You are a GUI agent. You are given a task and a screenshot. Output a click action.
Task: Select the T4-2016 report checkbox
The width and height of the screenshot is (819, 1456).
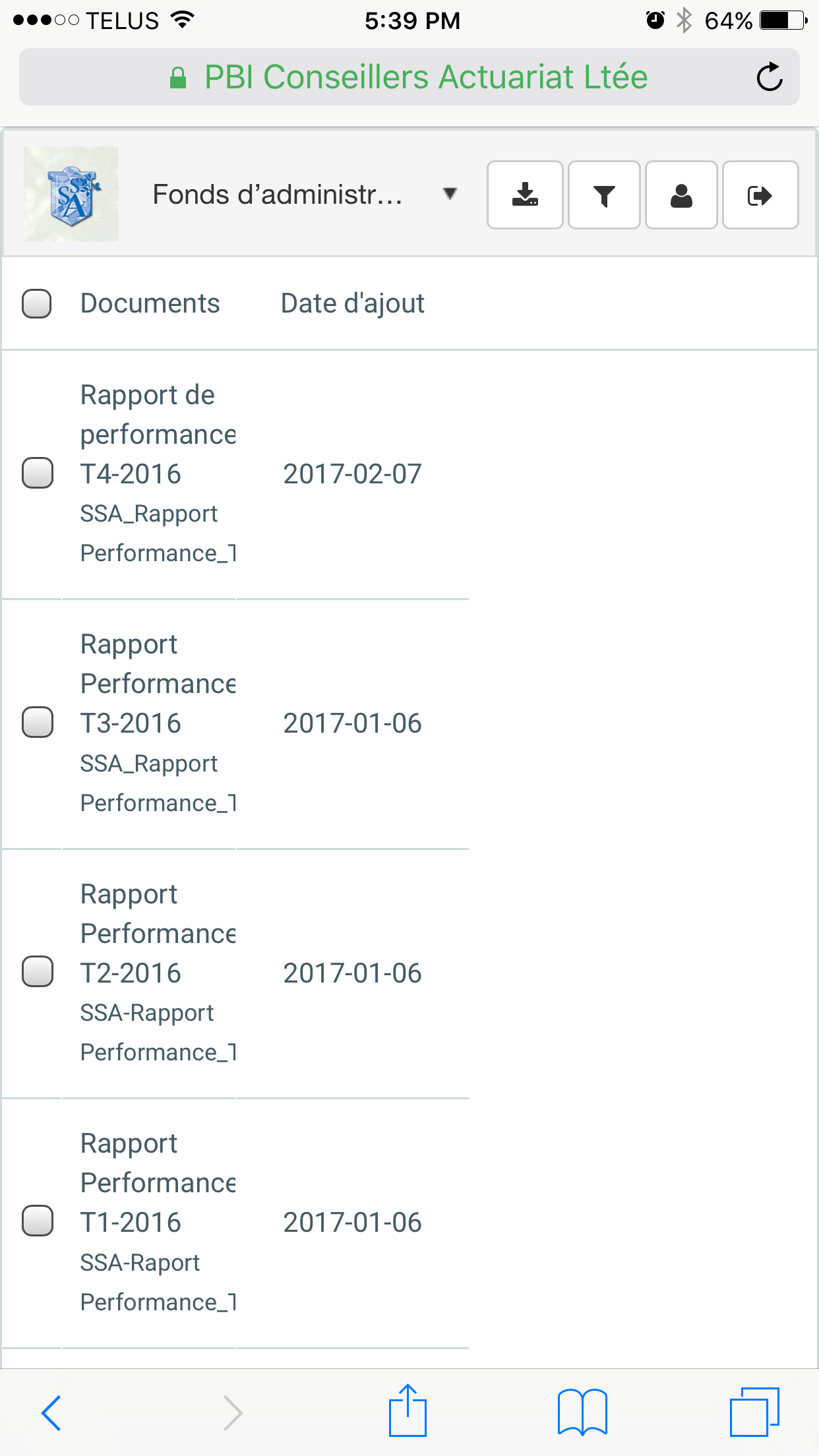(38, 473)
